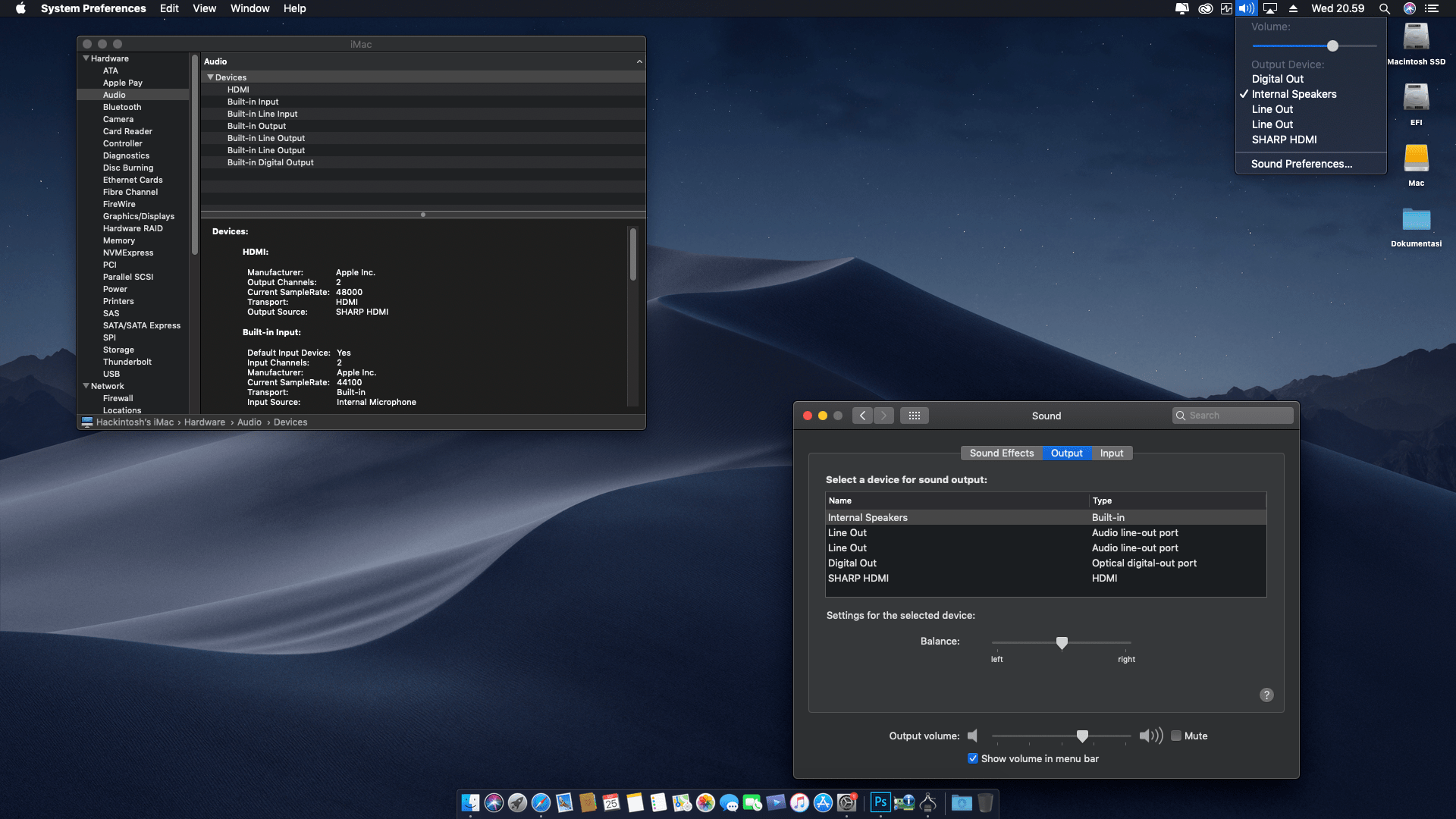Click the Show All grid button in Sound

tap(914, 416)
